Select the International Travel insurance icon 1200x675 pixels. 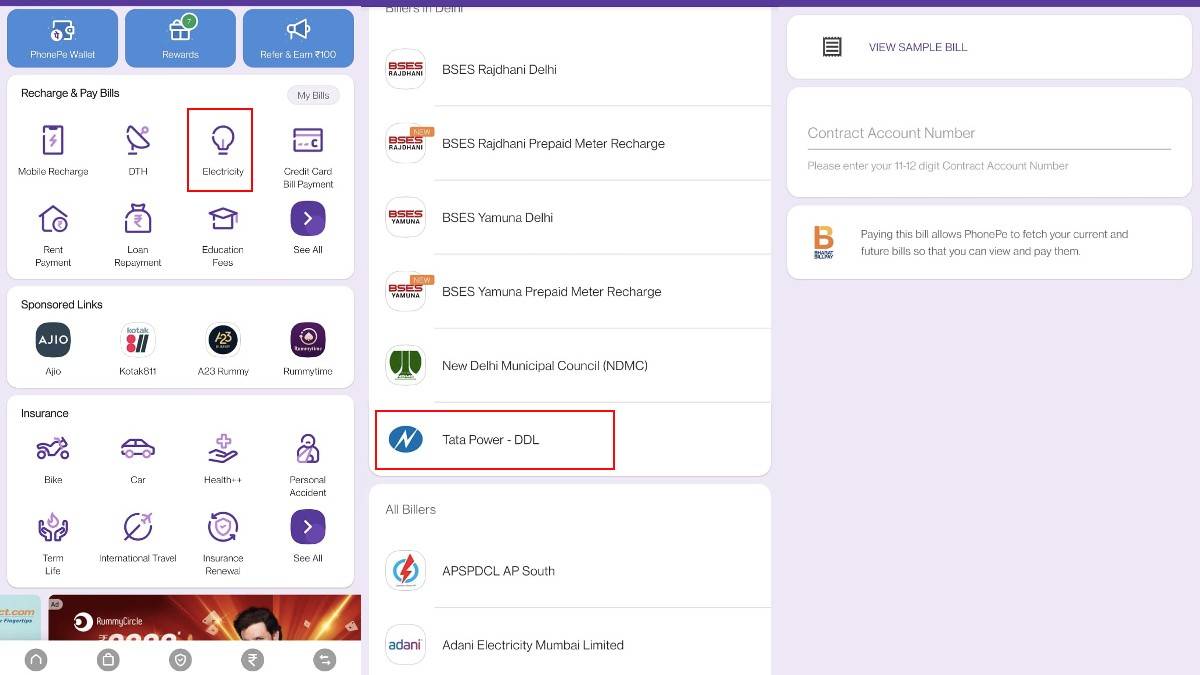tap(137, 526)
